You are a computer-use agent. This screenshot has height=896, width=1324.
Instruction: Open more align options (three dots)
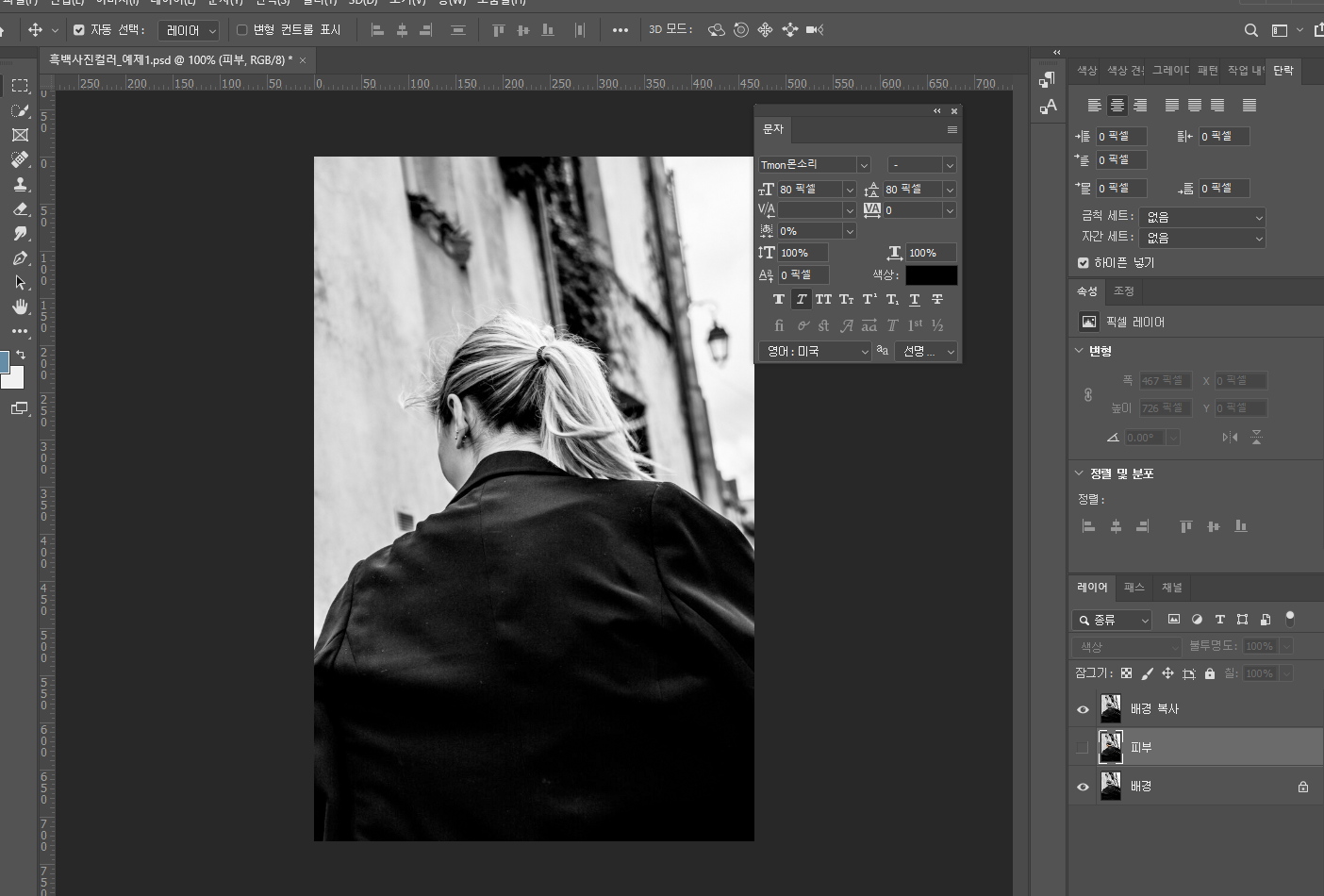(620, 30)
